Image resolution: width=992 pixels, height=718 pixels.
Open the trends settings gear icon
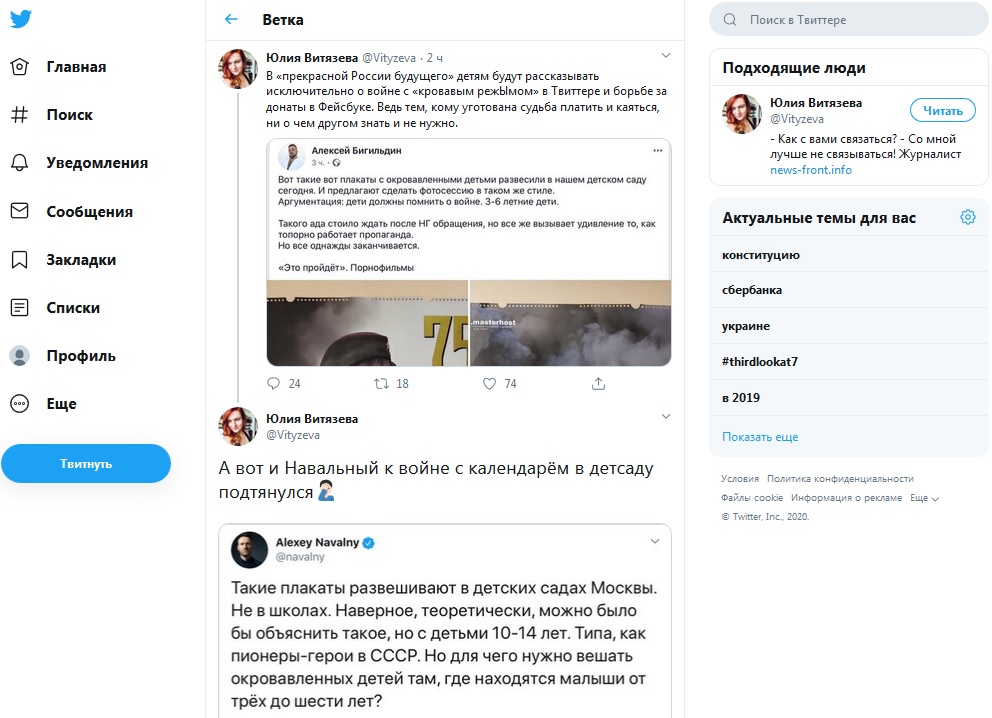click(x=967, y=217)
